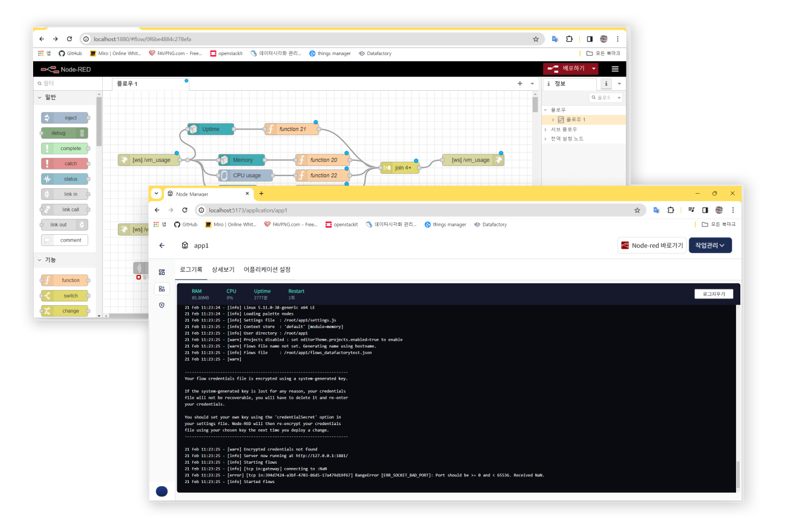Image resolution: width=786 pixels, height=525 pixels.
Task: Select the change node in the palette
Action: 65,311
